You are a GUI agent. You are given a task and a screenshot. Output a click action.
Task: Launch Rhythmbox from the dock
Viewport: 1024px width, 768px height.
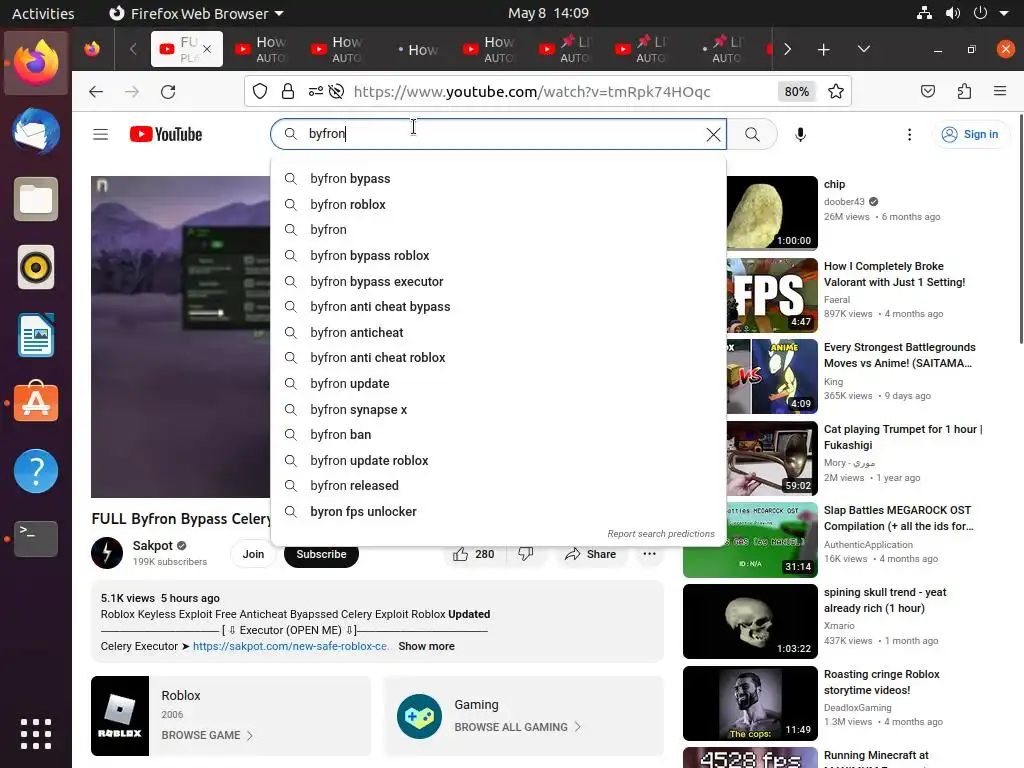[x=36, y=267]
